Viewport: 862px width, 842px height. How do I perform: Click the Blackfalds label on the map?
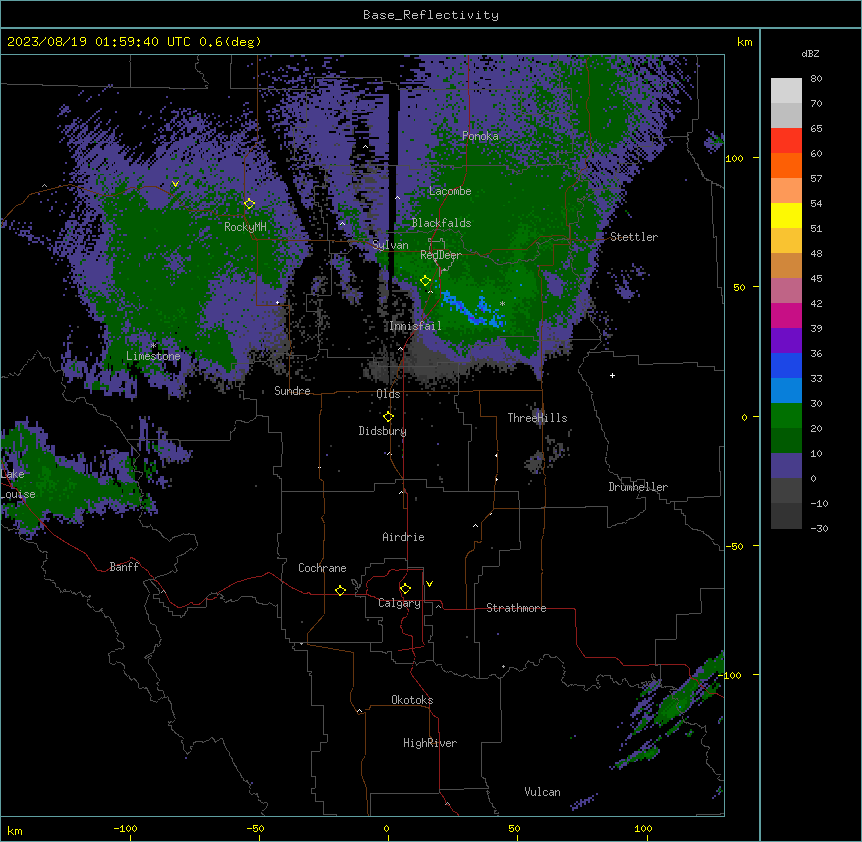coord(441,223)
